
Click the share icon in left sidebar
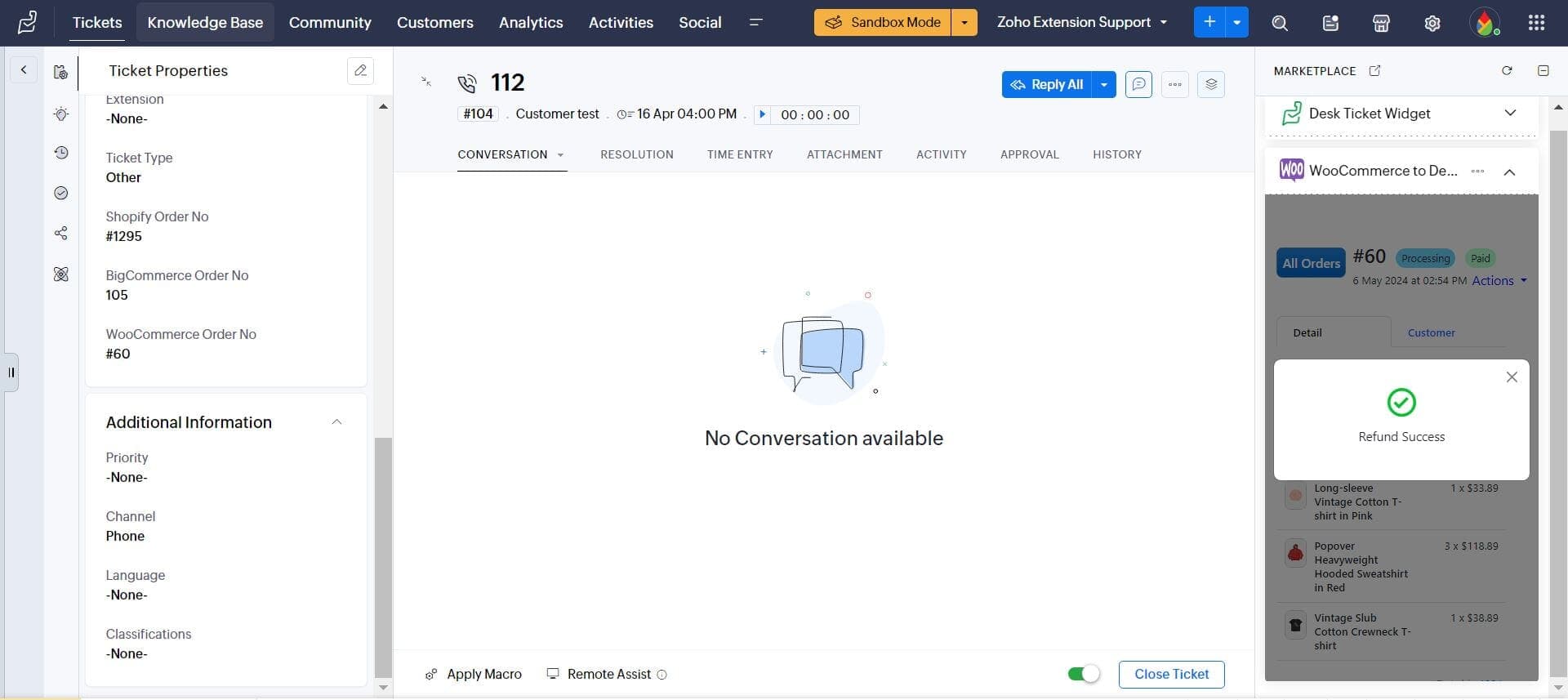click(61, 234)
